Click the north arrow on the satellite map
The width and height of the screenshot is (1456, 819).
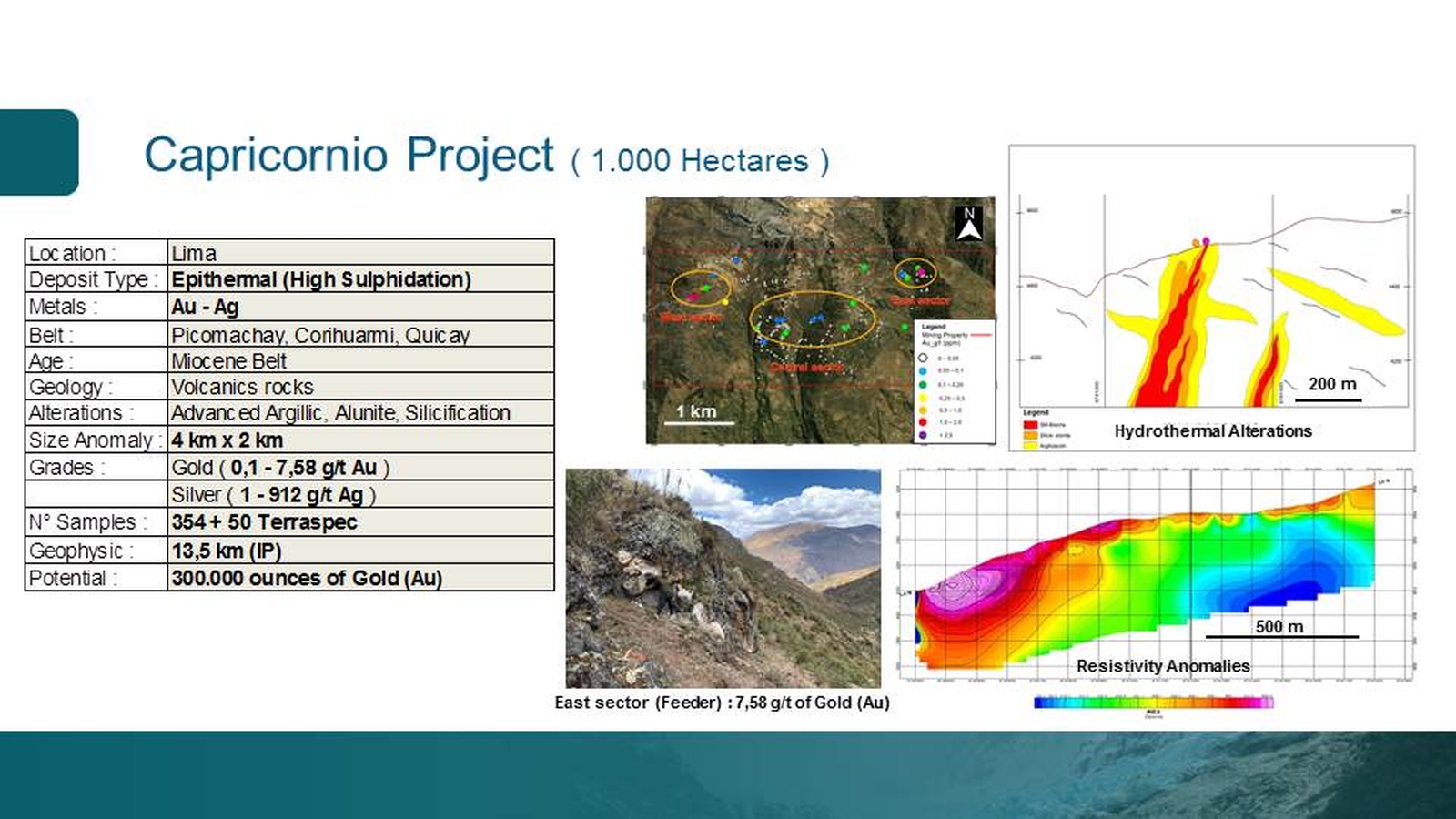[969, 223]
